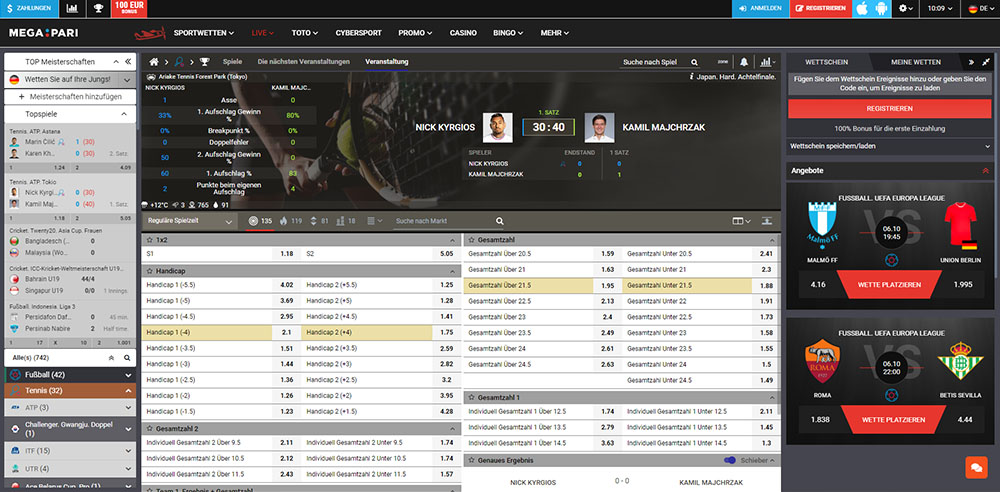Click the red airplane Aviator icon

[151, 33]
